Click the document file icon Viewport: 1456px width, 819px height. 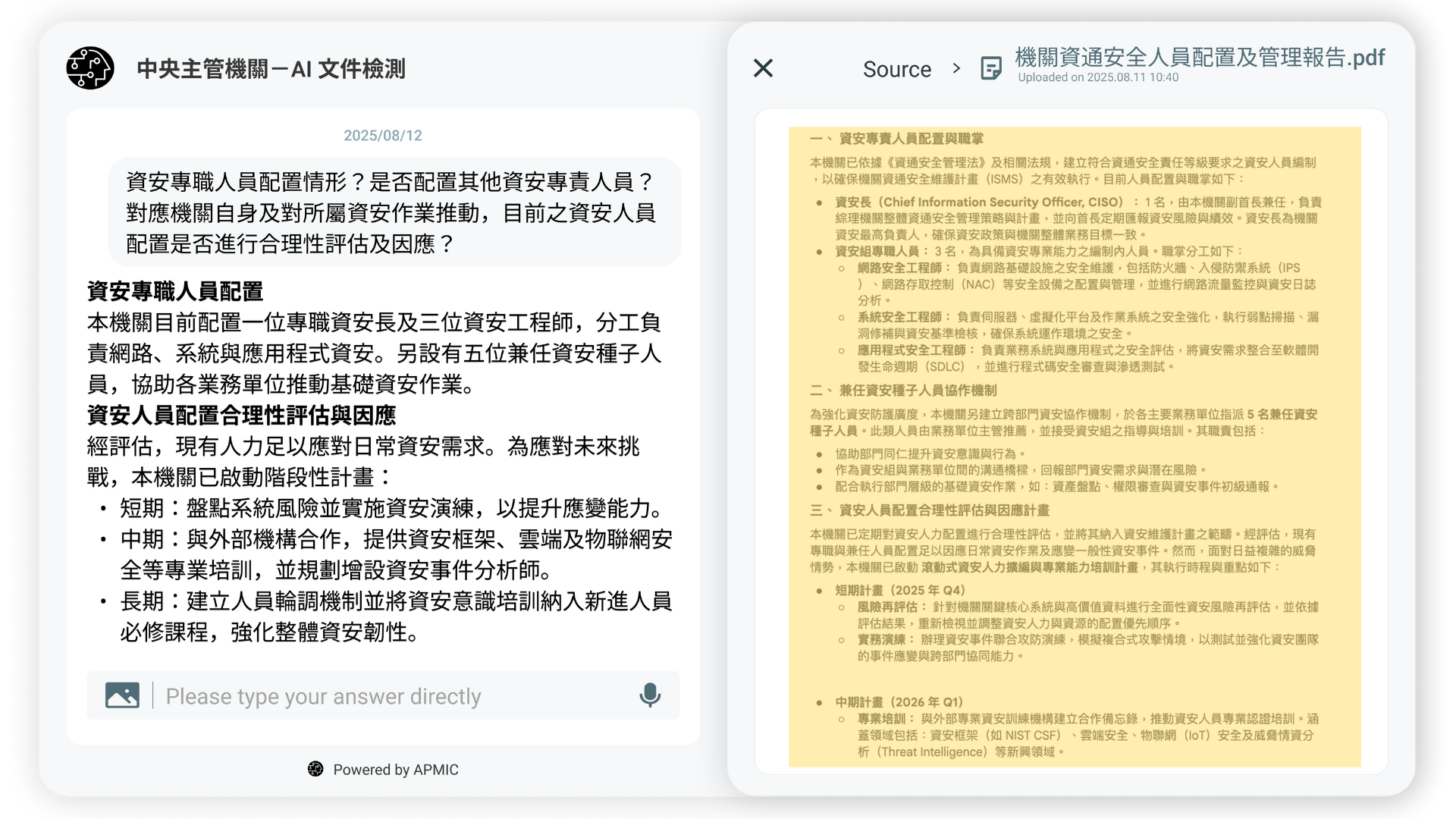[x=990, y=69]
